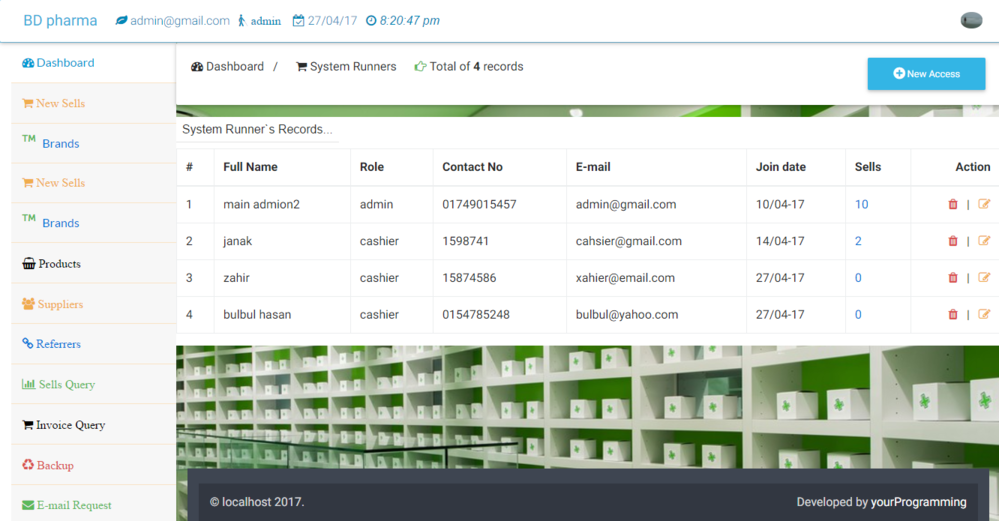This screenshot has width=999, height=521.
Task: Go to Referrers in sidebar
Action: 58,344
